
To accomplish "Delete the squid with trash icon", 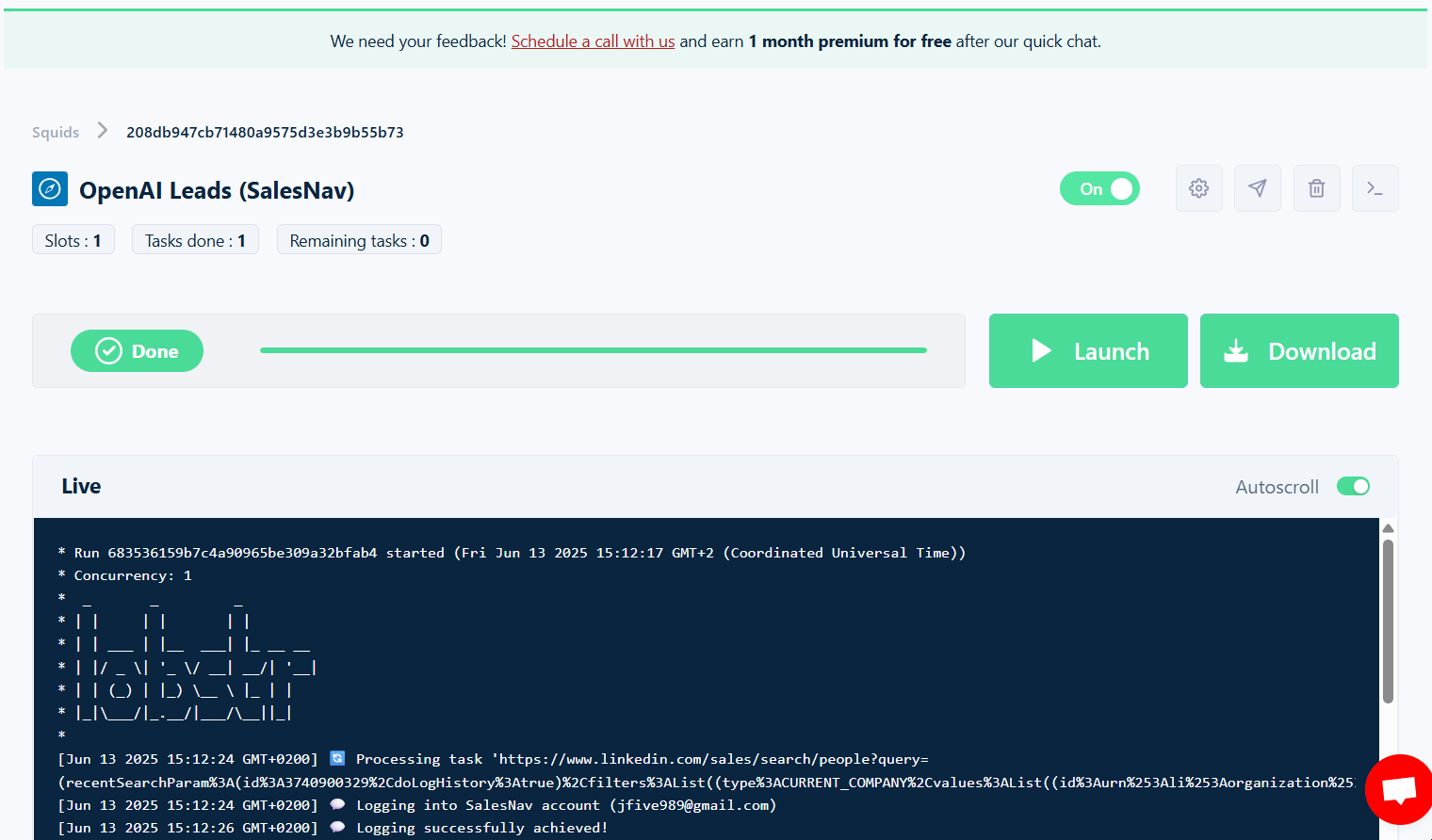I will [1316, 188].
